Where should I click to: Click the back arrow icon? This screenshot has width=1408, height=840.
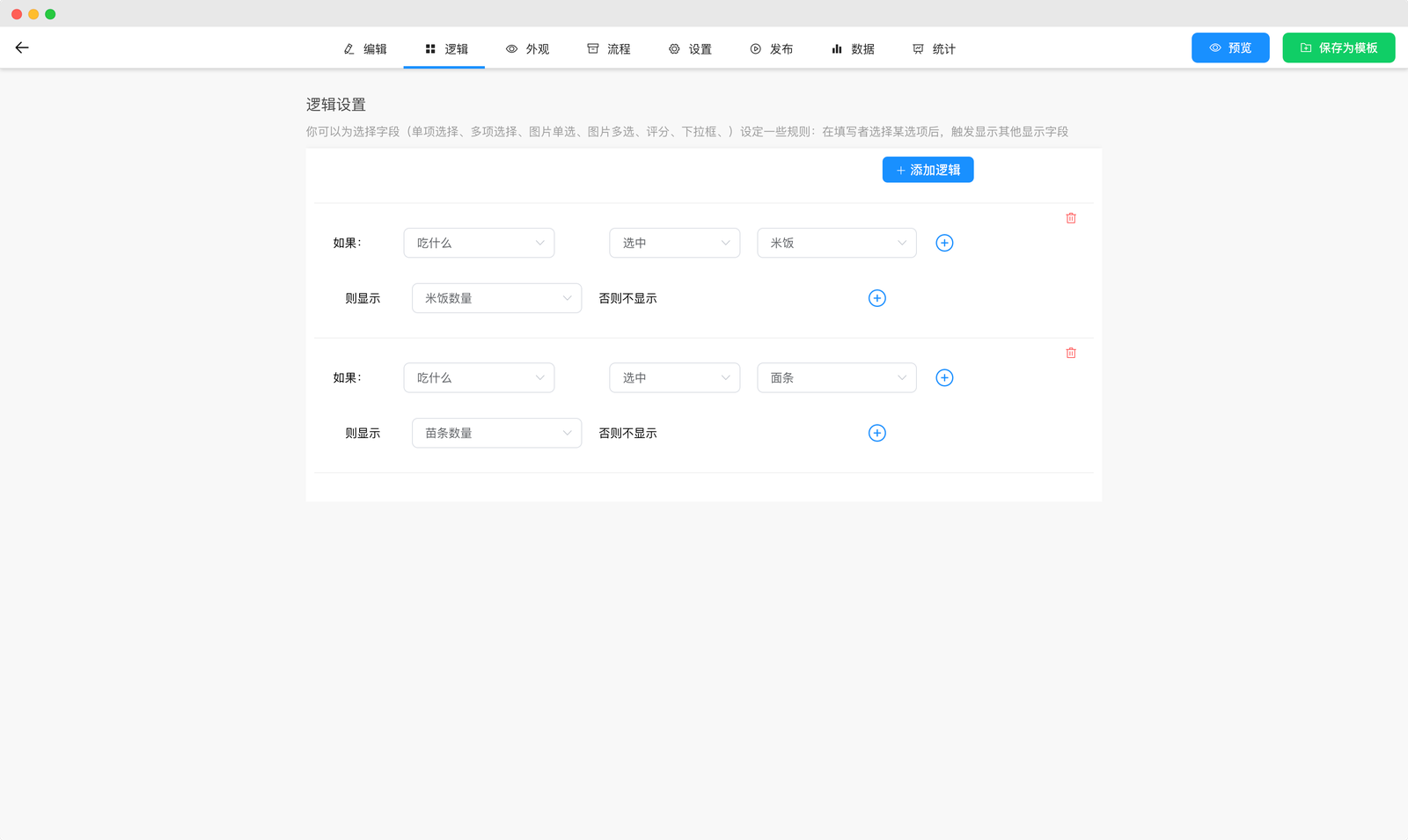(x=22, y=47)
